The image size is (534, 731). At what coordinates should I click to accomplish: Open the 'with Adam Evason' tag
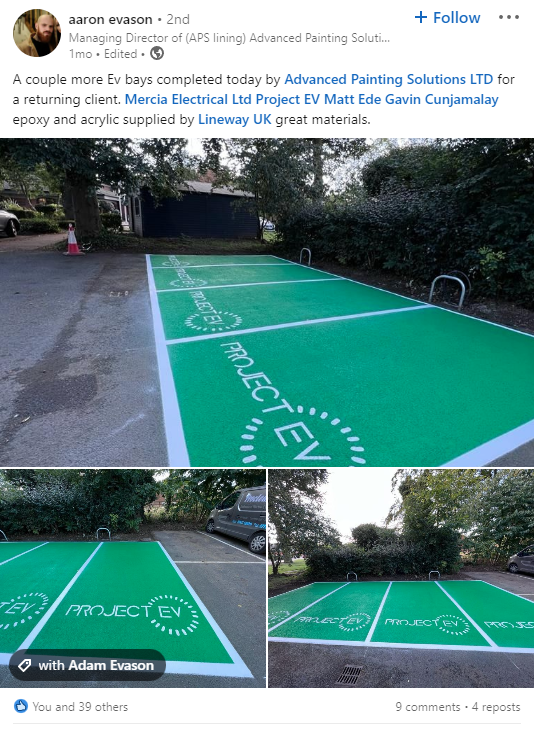pyautogui.click(x=87, y=665)
